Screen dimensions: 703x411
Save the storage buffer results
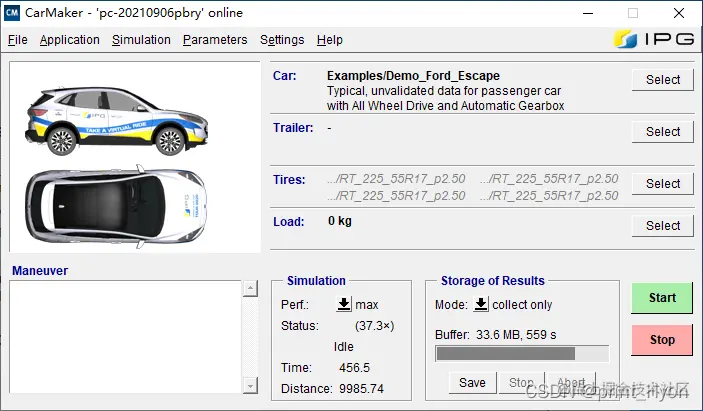click(472, 383)
